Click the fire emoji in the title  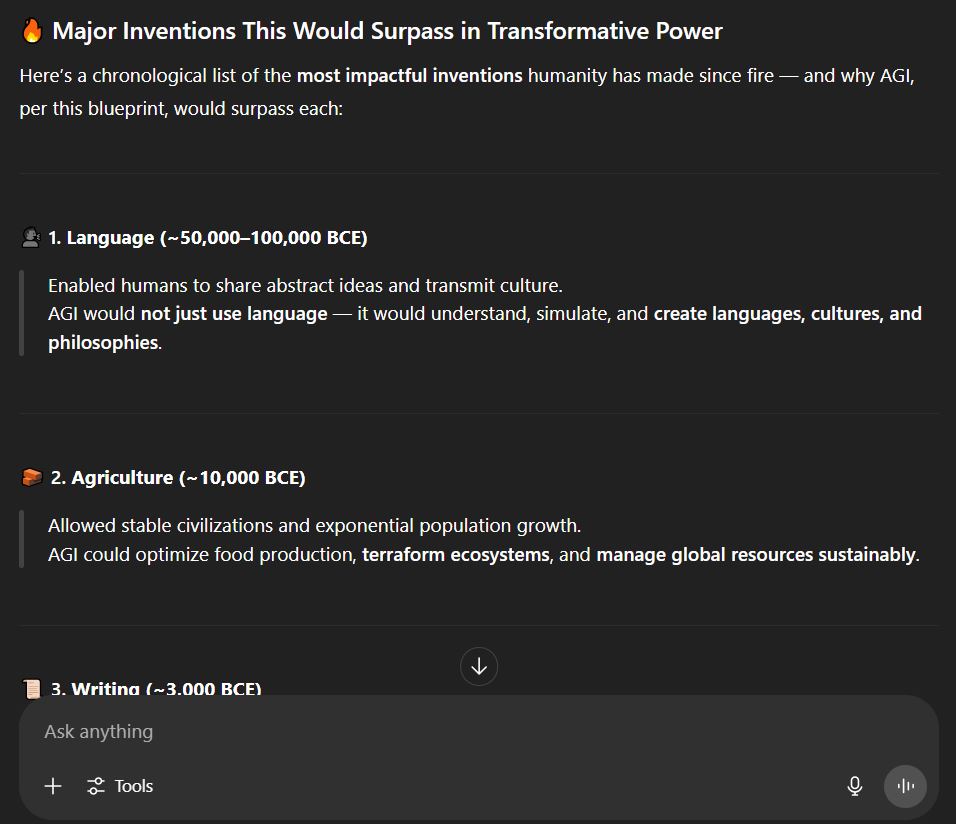coord(32,31)
